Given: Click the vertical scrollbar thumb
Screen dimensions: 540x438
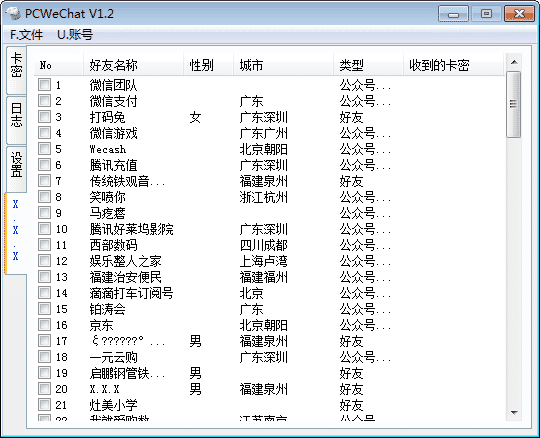Looking at the screenshot, I should pyautogui.click(x=514, y=104).
